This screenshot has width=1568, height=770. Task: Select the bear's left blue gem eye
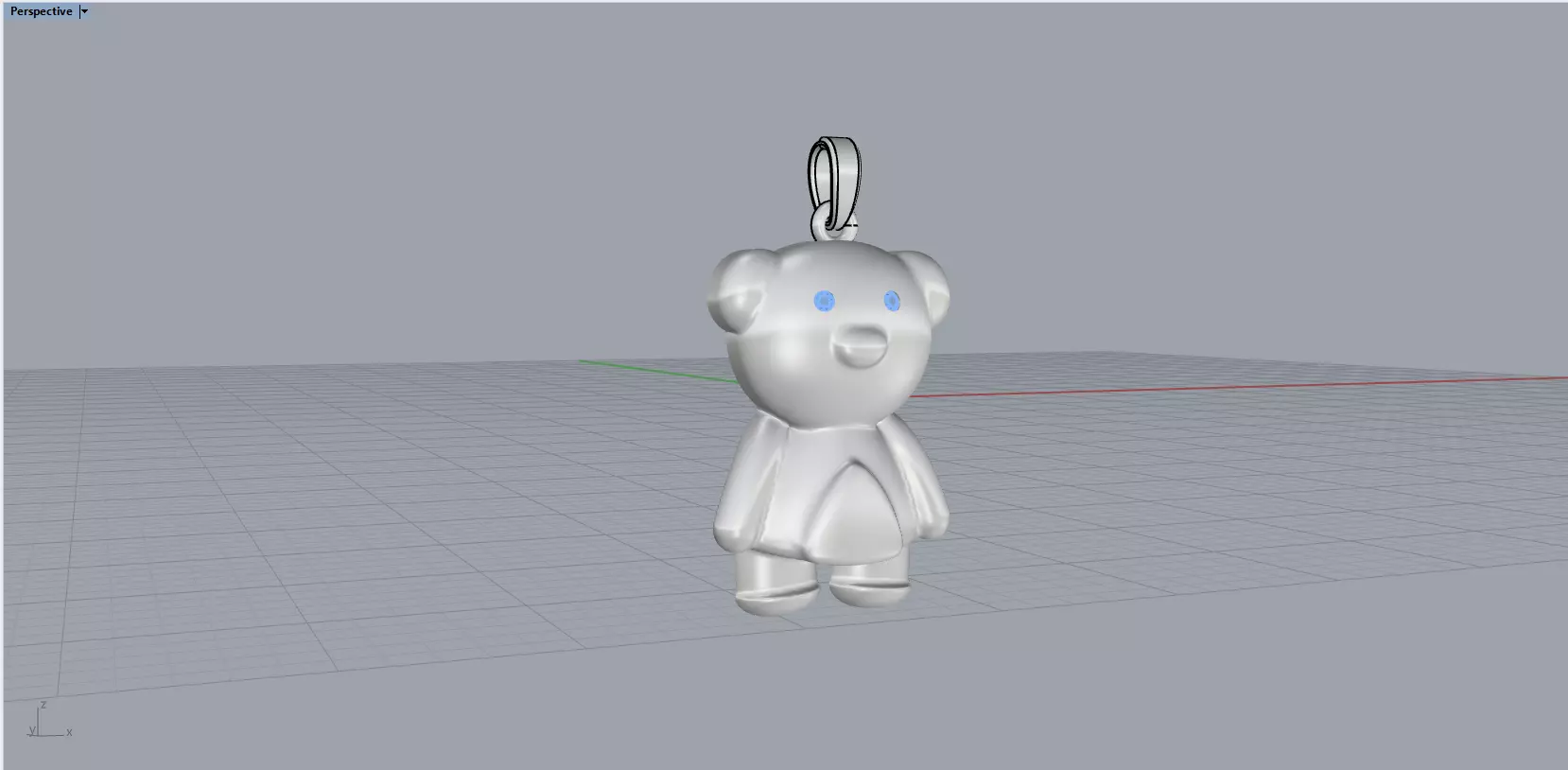point(825,301)
